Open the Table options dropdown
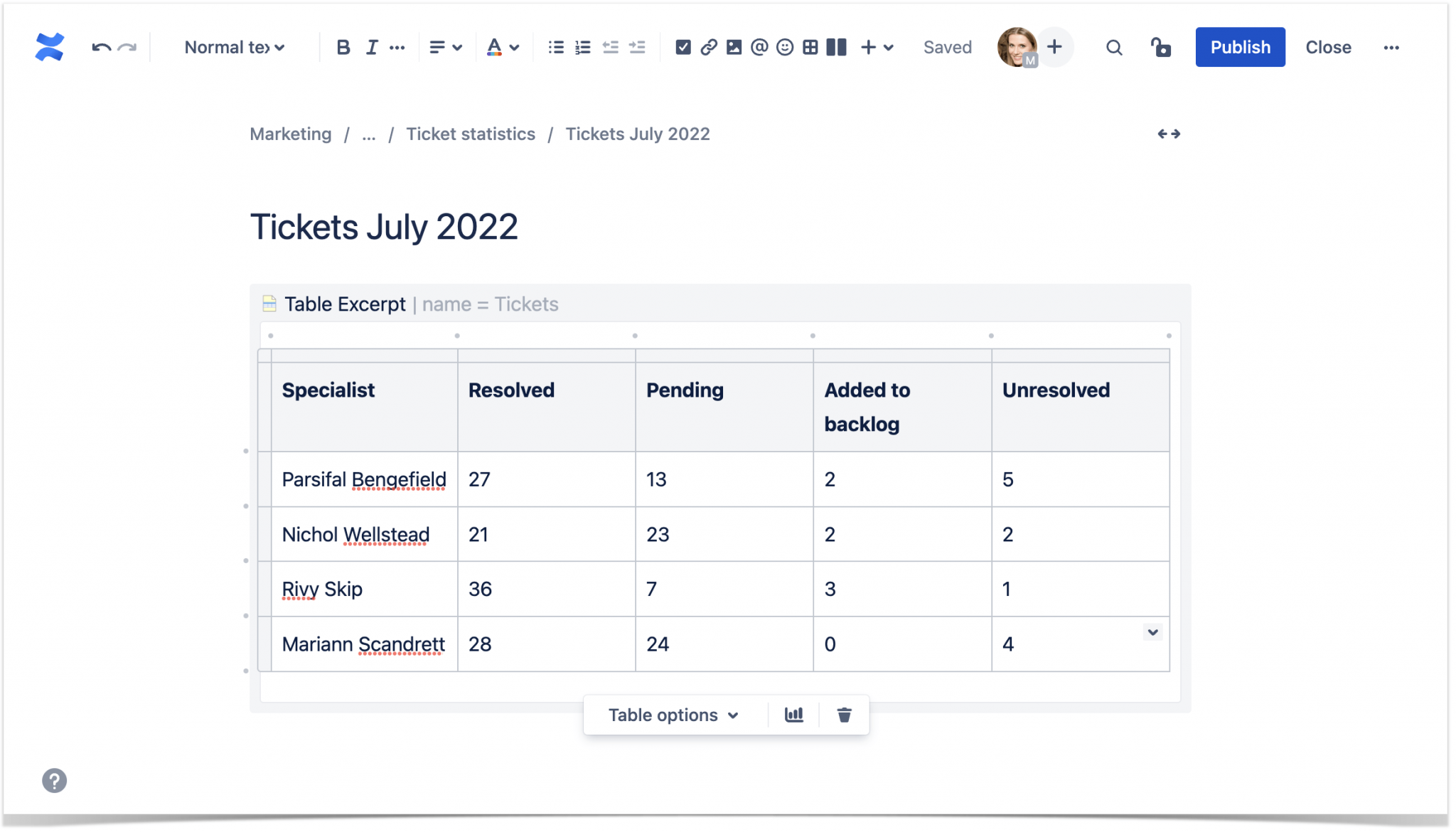This screenshot has height=832, width=1456. pos(673,715)
